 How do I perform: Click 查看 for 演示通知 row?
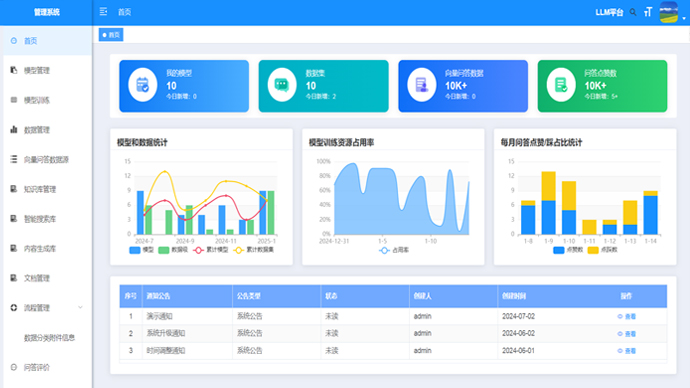627,316
